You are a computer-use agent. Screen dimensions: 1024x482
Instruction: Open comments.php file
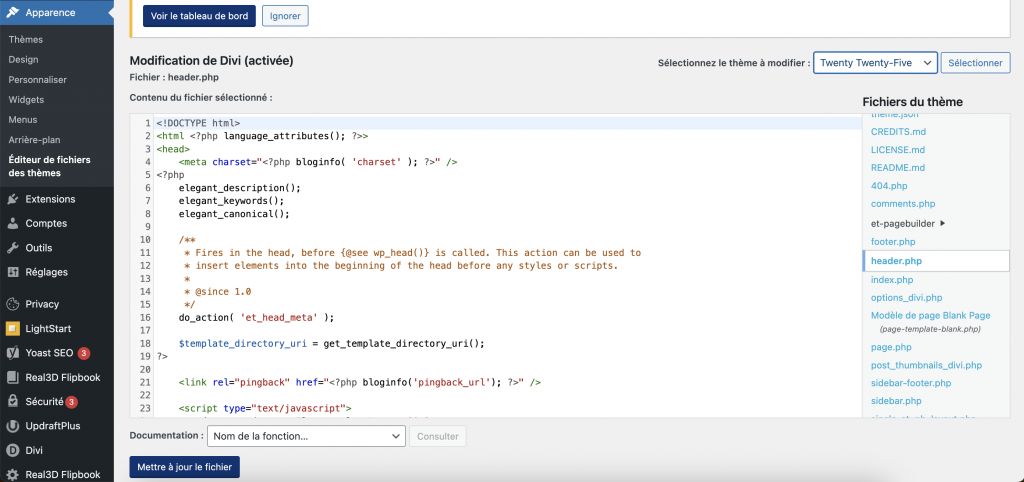pyautogui.click(x=903, y=204)
